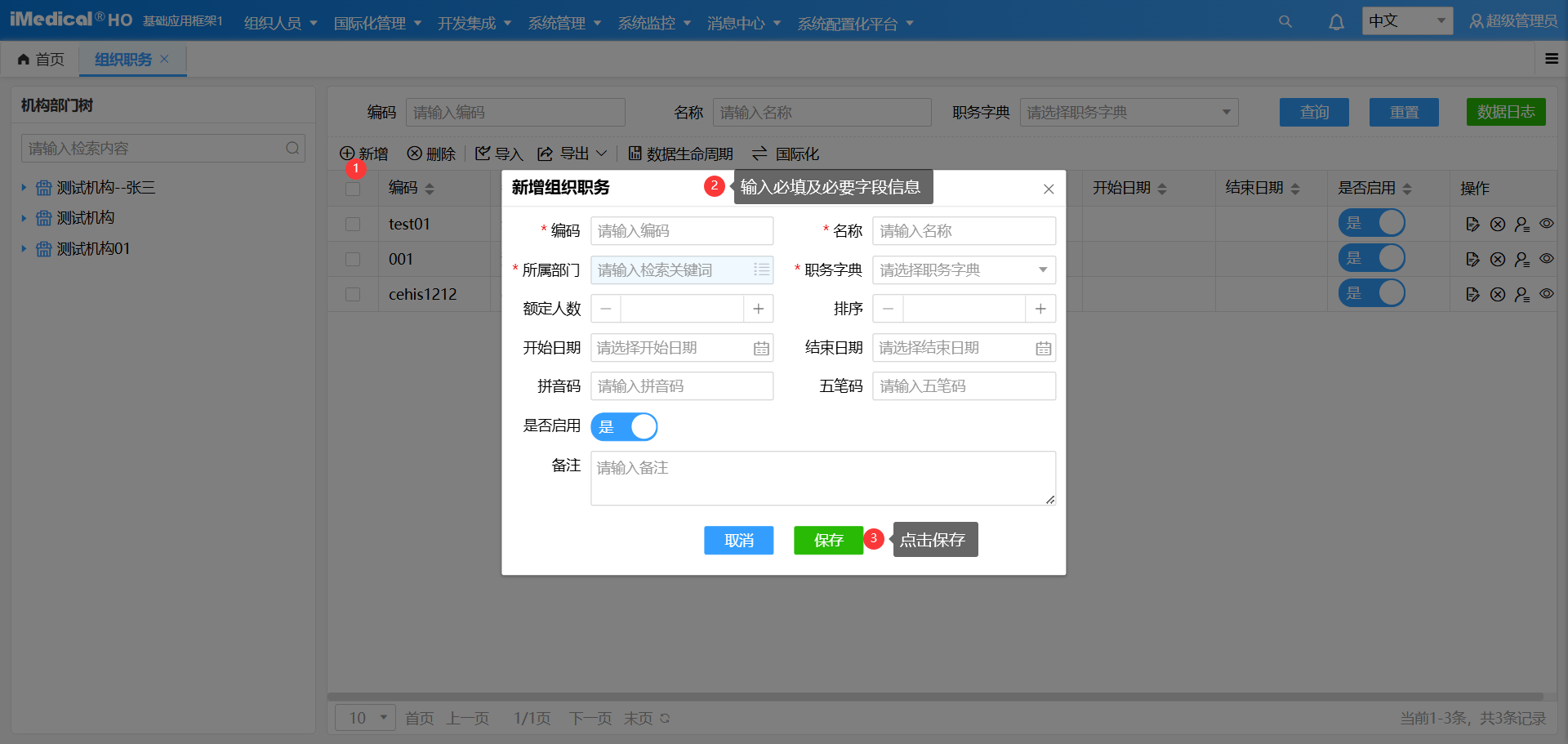Click the 拼音码 input field
1568x744 pixels.
pos(682,386)
